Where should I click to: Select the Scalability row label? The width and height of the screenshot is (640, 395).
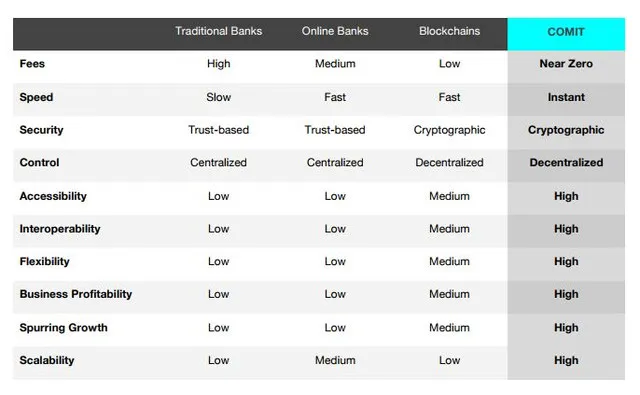pos(47,360)
